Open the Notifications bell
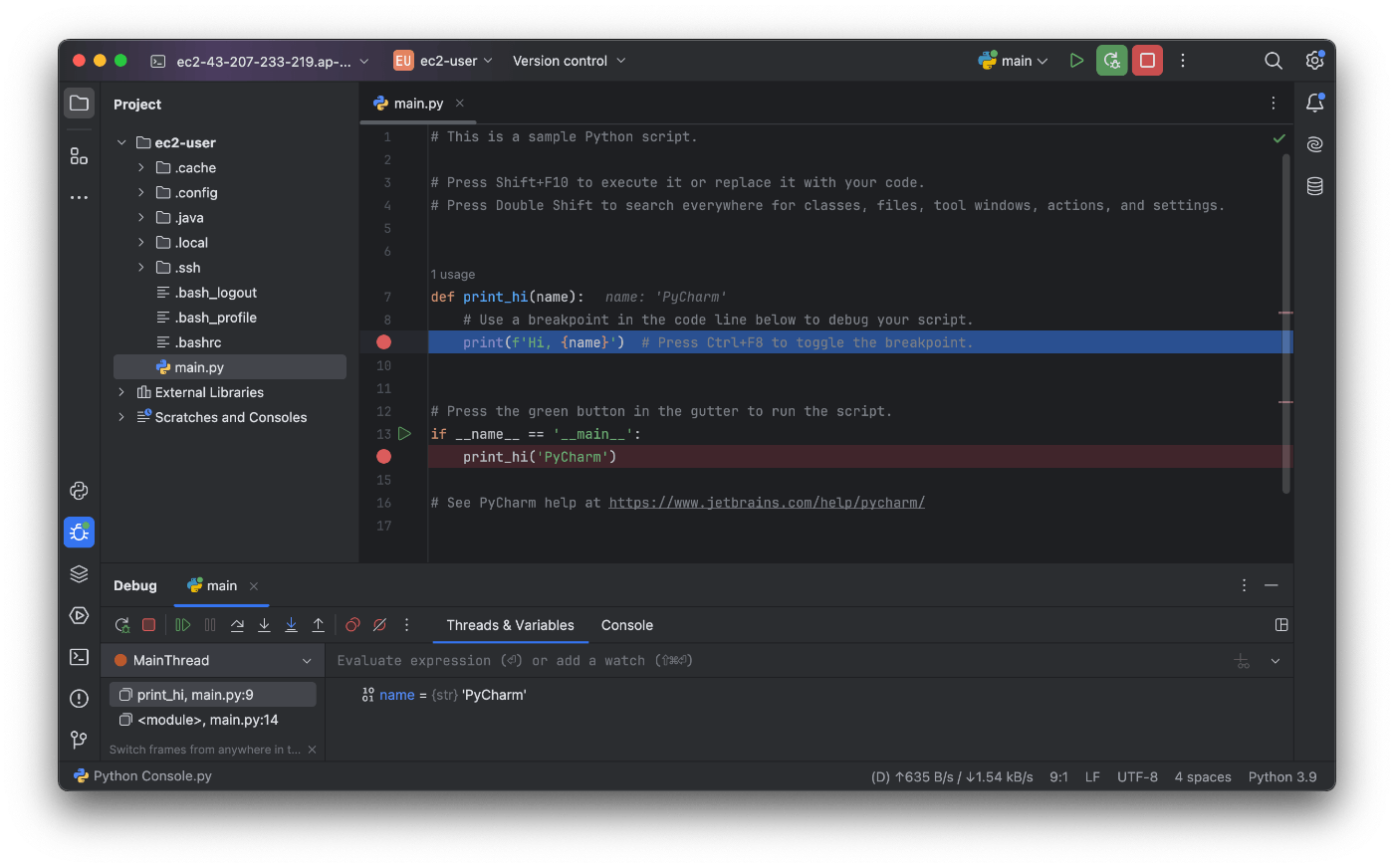 tap(1315, 103)
